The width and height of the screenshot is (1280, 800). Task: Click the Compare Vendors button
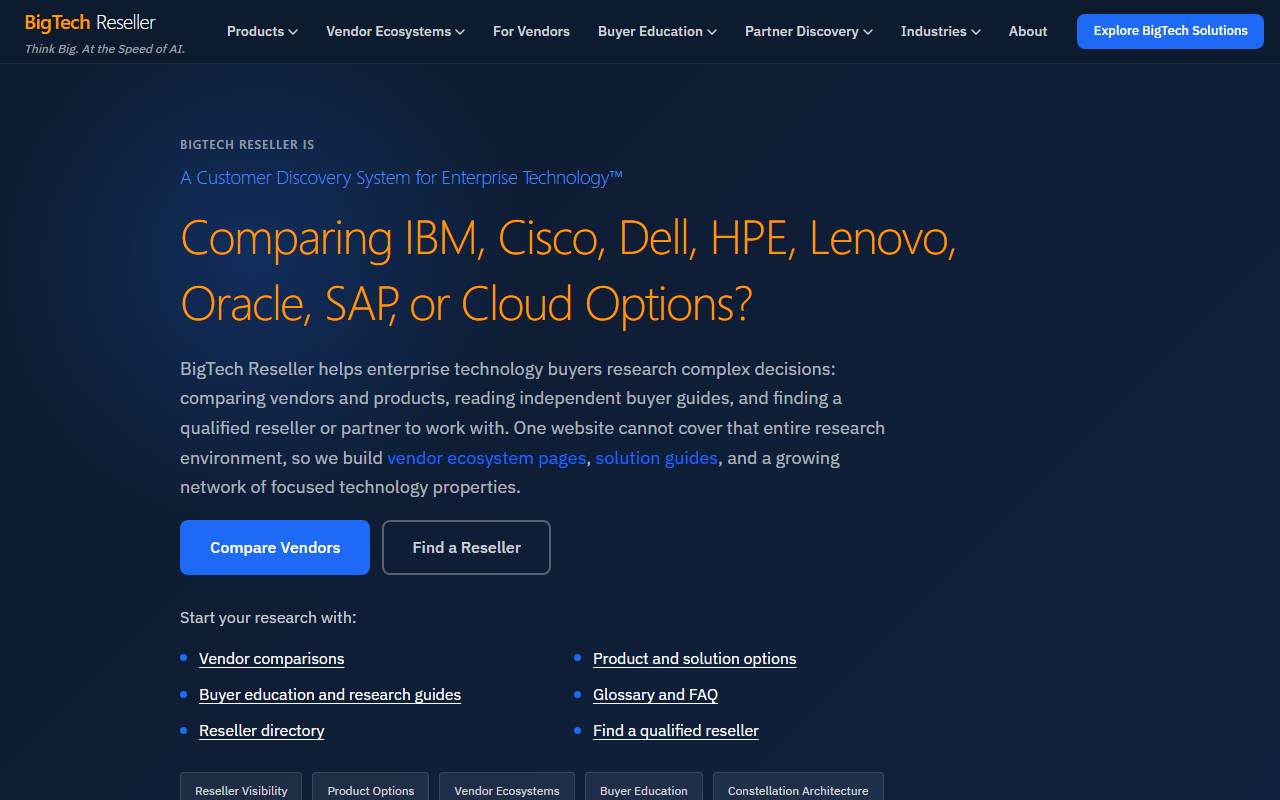[x=275, y=547]
